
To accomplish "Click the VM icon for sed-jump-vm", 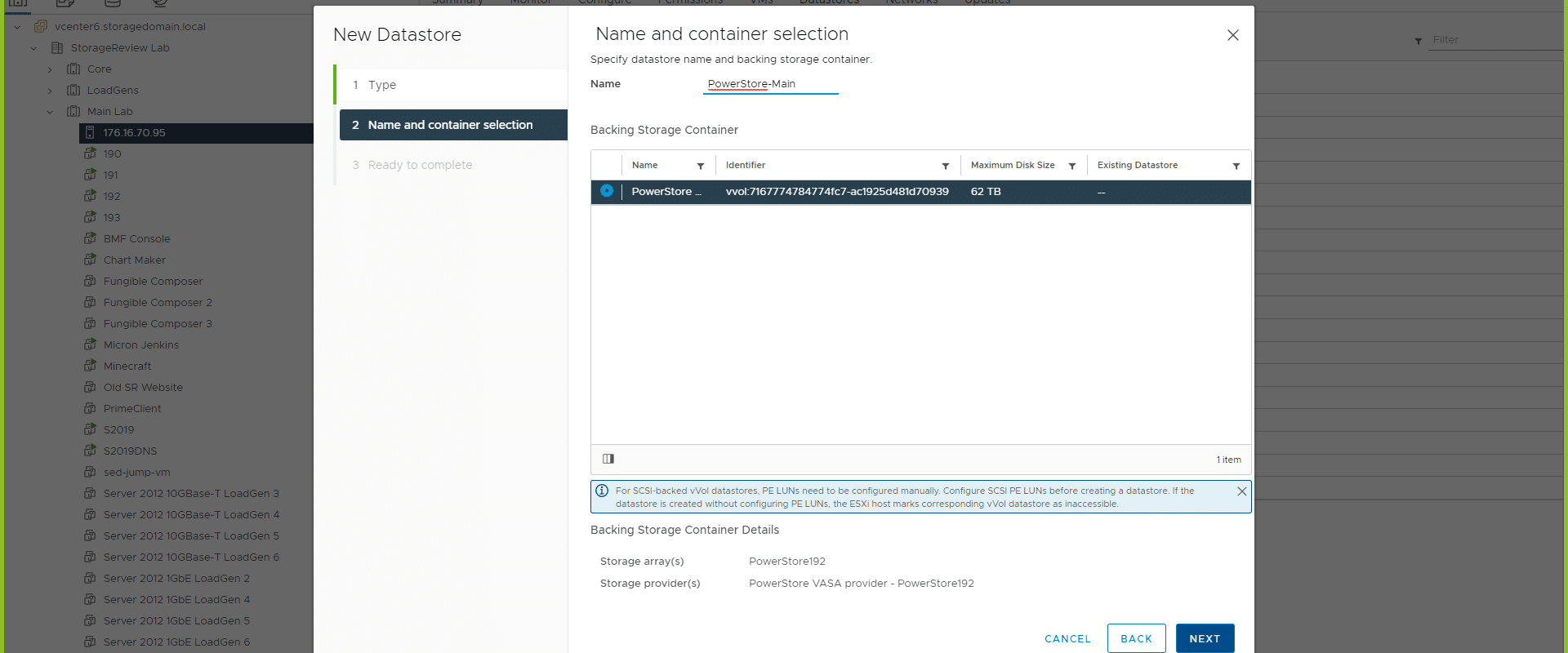I will click(90, 472).
